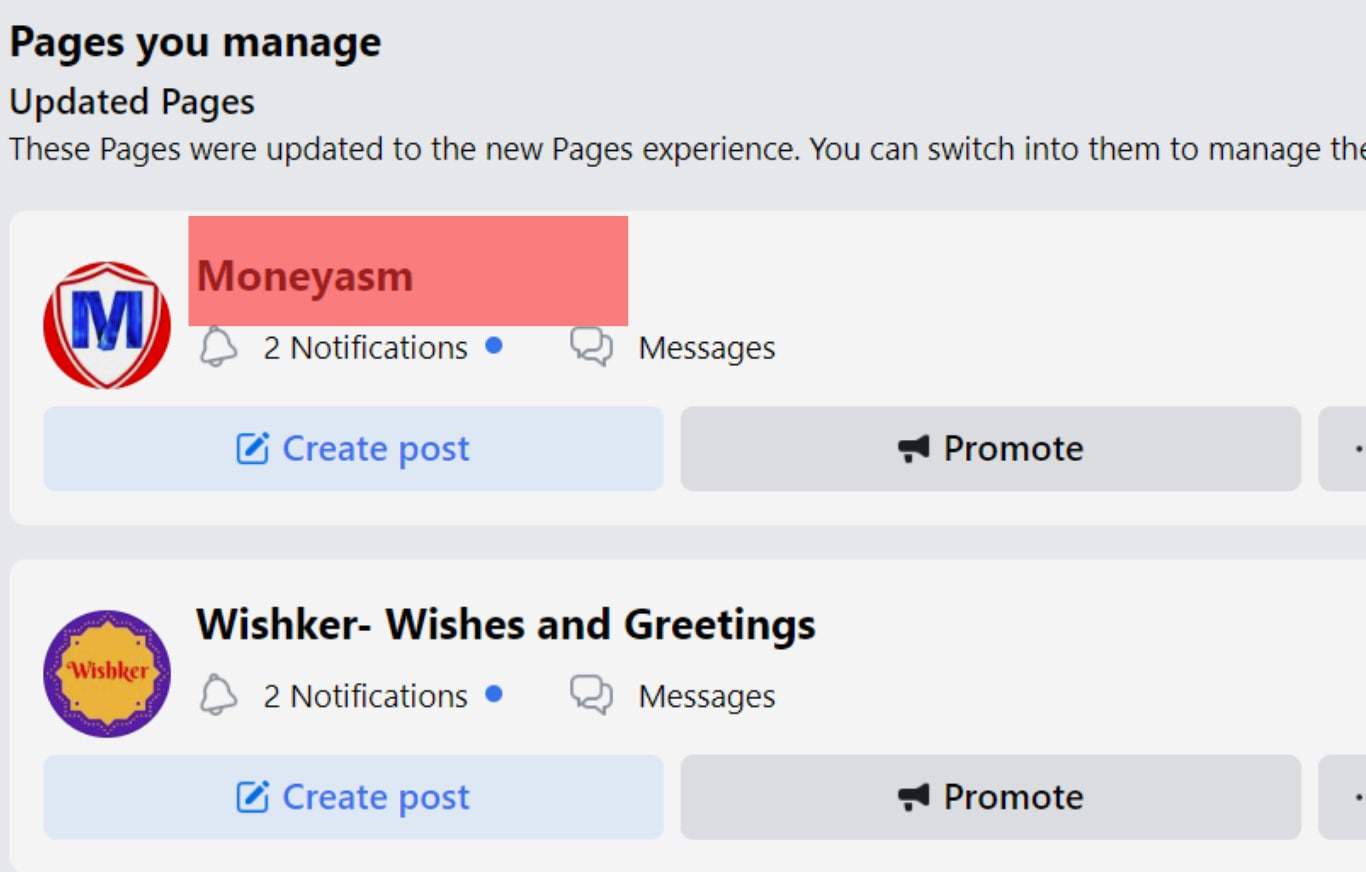Click the bell icon under Wishker
Image resolution: width=1366 pixels, height=872 pixels.
219,695
